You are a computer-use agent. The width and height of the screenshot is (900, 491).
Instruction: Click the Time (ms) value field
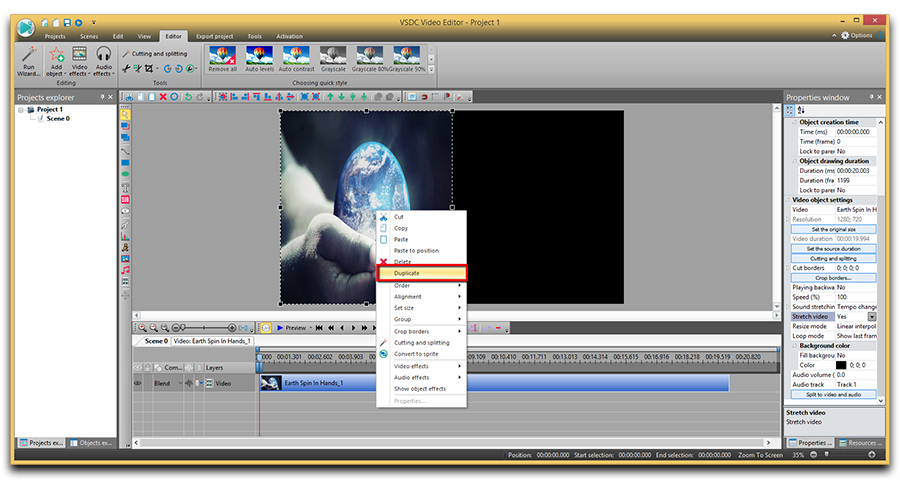pos(856,132)
